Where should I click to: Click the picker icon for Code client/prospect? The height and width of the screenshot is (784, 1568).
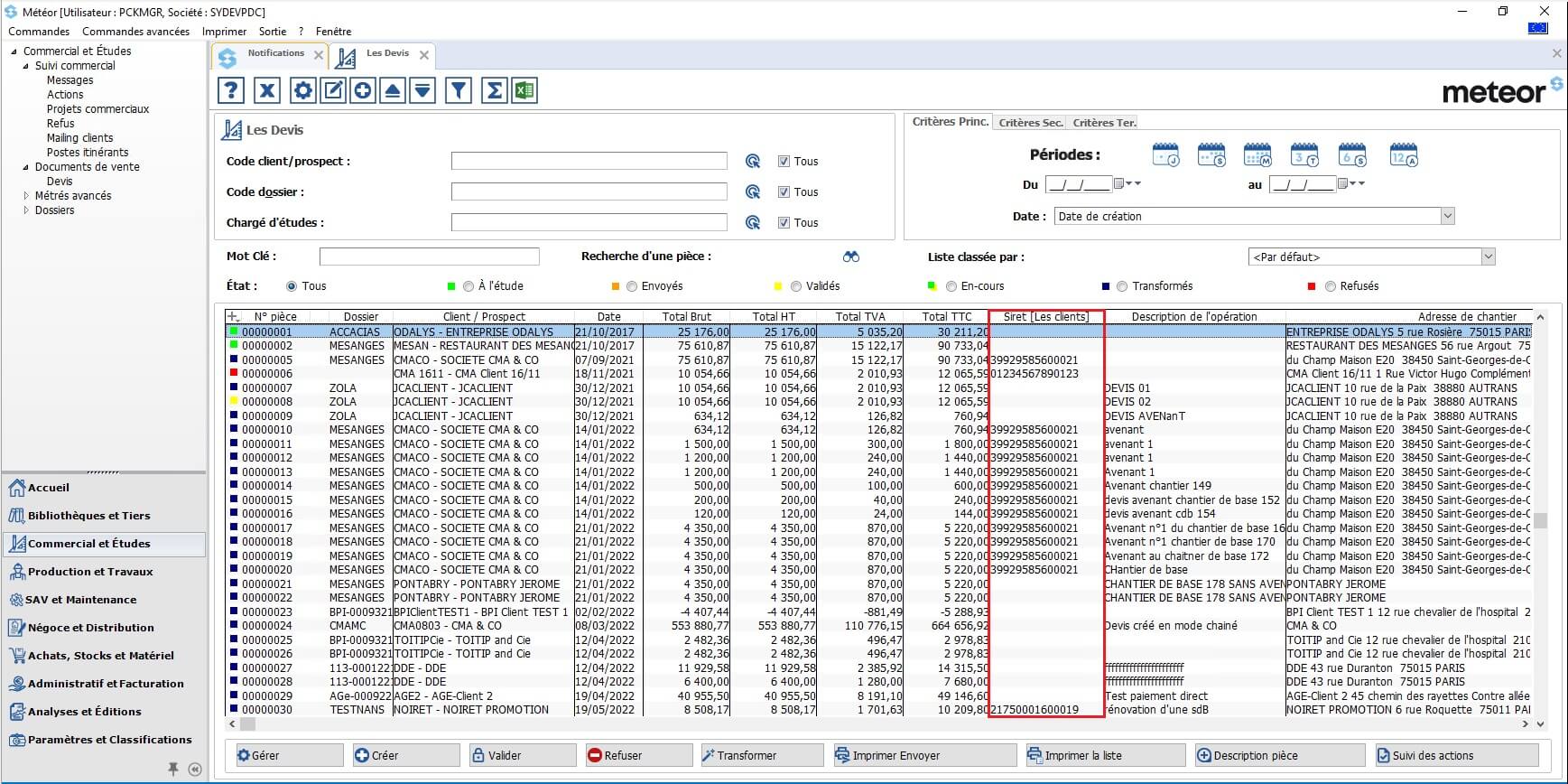(752, 162)
